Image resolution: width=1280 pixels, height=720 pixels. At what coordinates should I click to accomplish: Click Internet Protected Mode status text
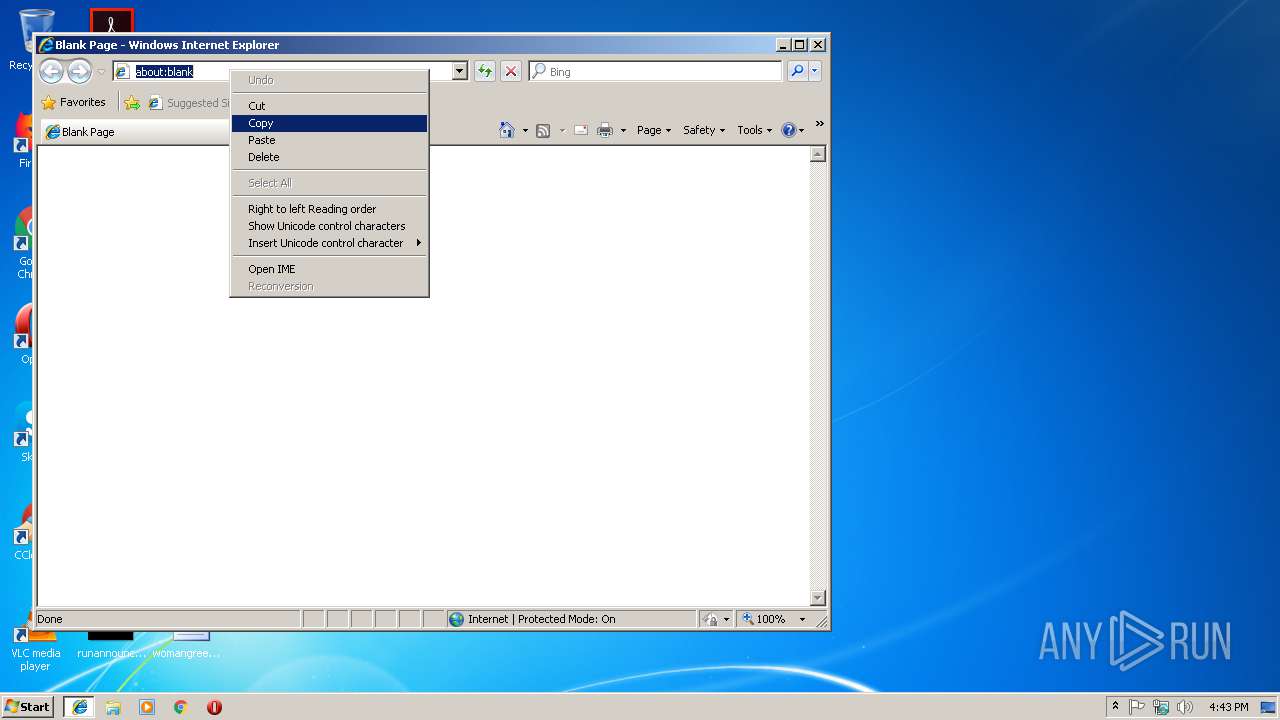point(541,619)
